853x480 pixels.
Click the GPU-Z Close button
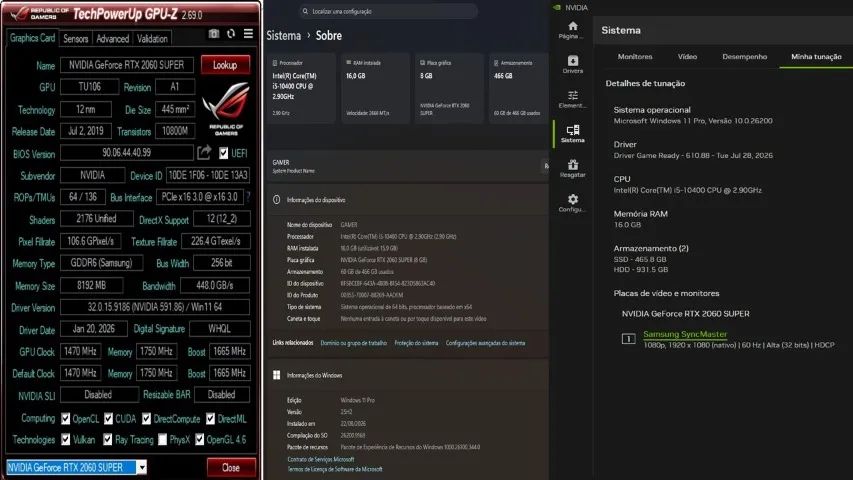point(231,467)
